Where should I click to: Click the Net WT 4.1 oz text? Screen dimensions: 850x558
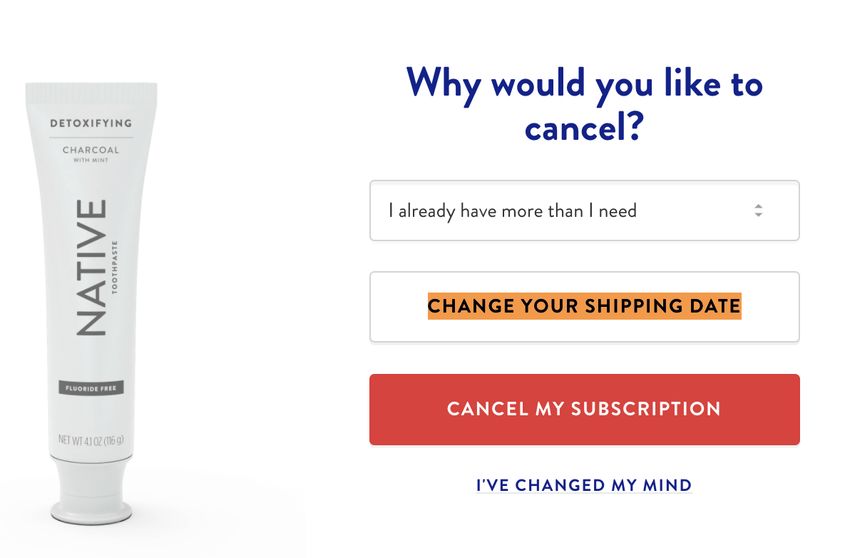coord(91,439)
